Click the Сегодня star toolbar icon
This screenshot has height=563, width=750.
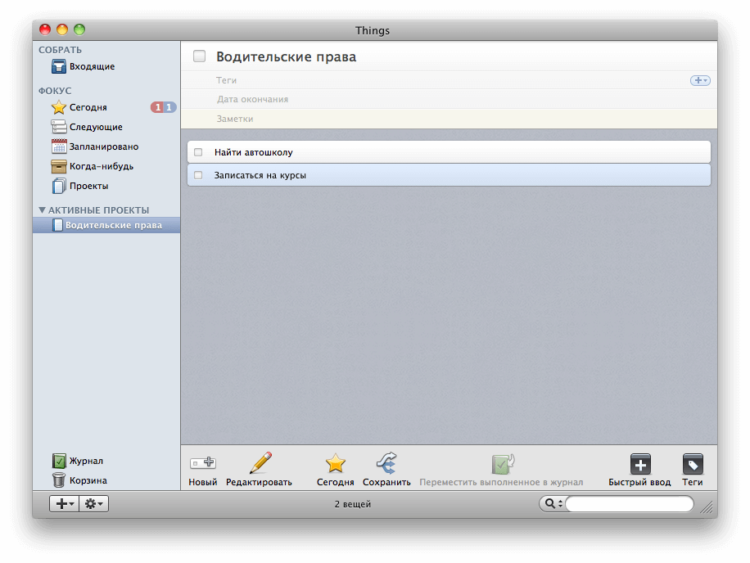(x=335, y=463)
